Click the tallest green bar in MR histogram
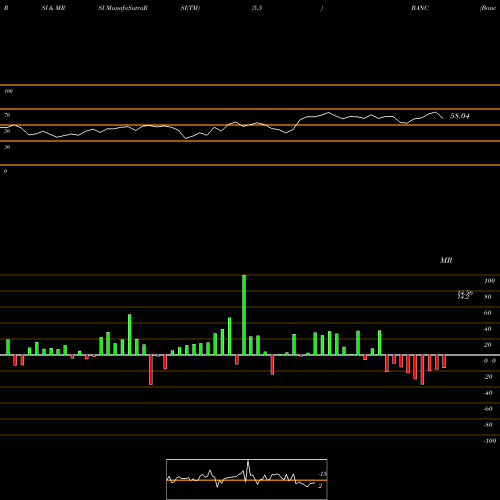 click(x=244, y=315)
